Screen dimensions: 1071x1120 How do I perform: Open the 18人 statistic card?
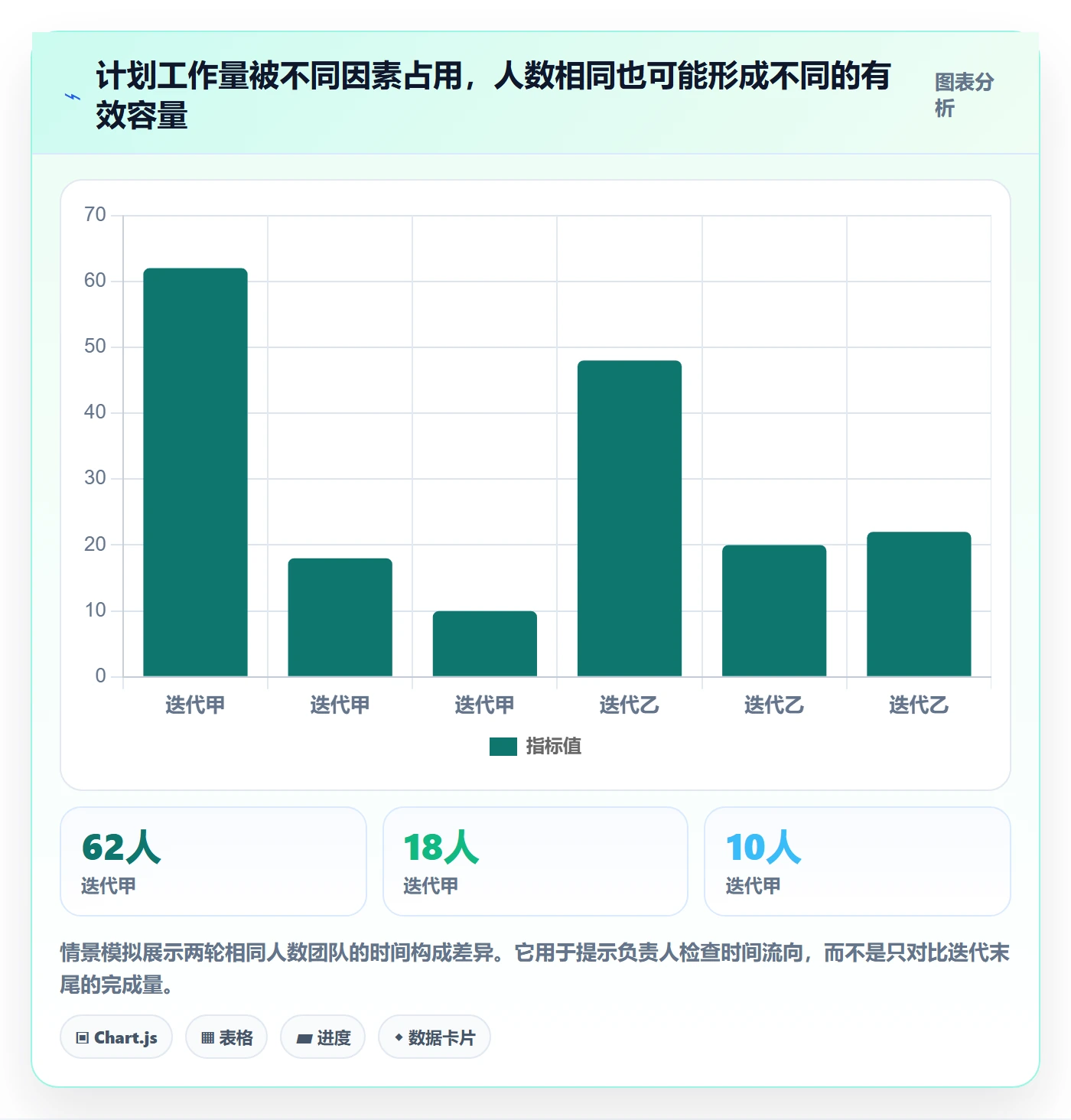click(x=535, y=861)
